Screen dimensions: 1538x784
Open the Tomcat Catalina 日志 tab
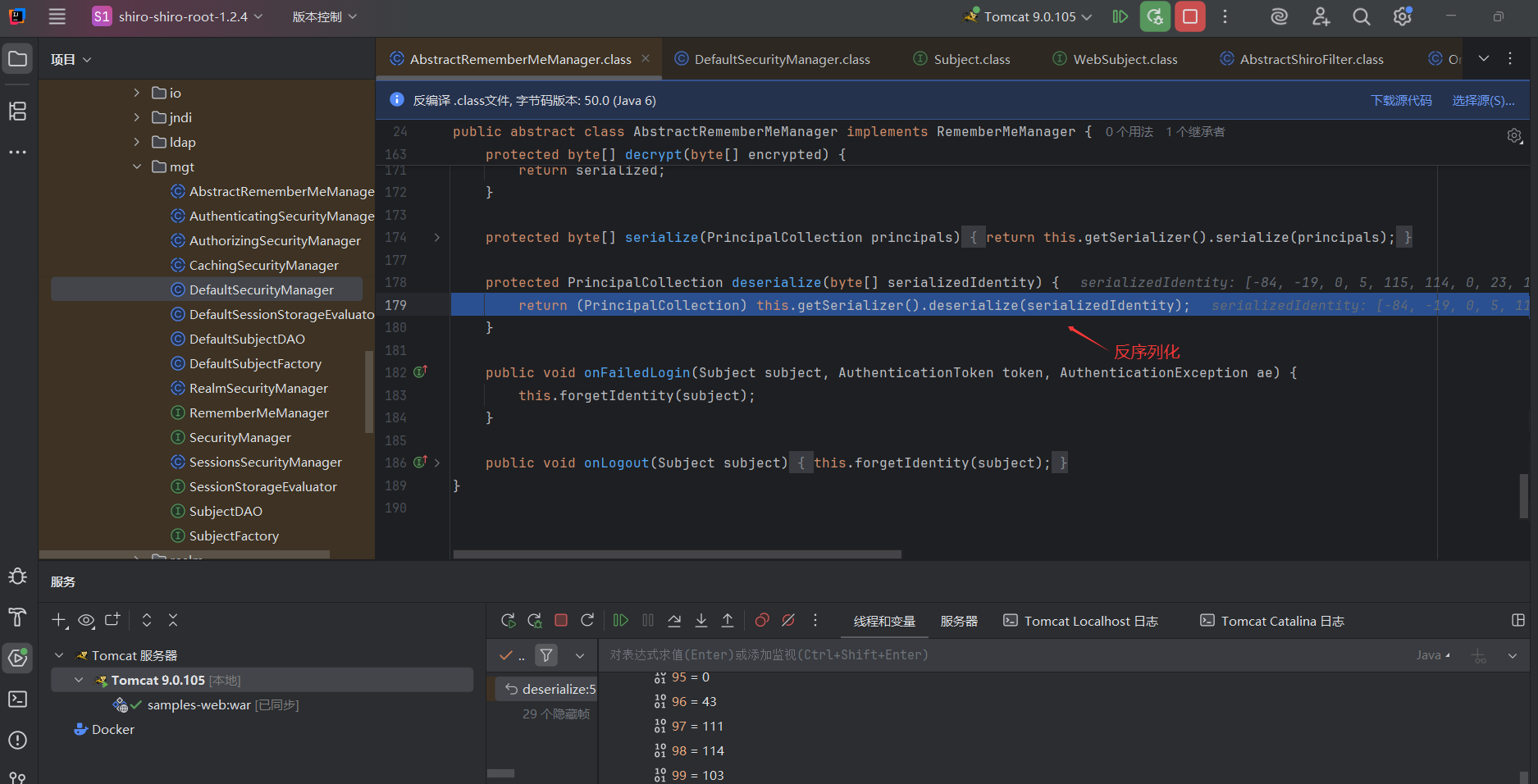click(x=1281, y=622)
